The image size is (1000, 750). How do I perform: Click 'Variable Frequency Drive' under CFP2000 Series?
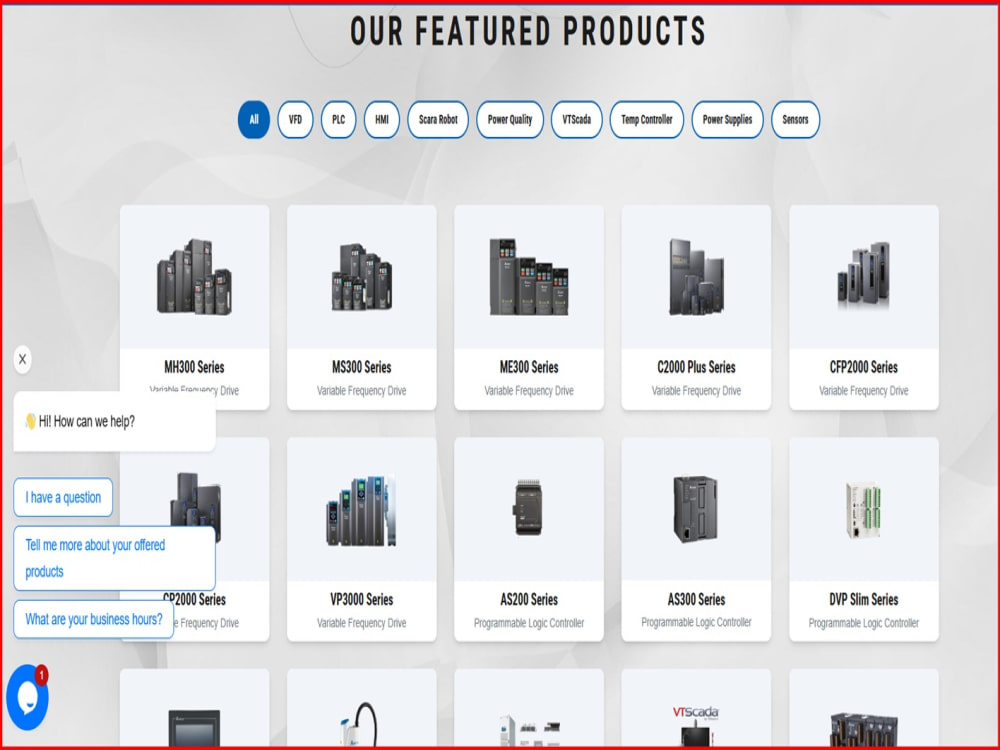click(864, 391)
